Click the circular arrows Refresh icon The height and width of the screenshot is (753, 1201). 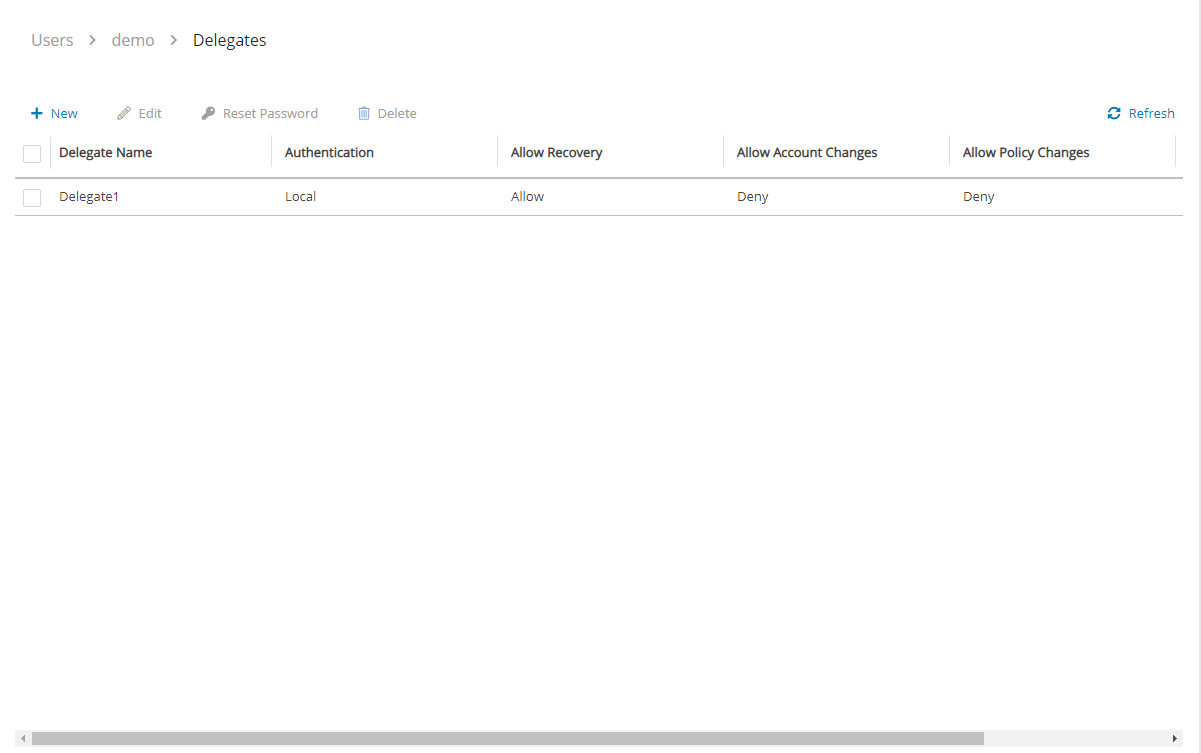[x=1114, y=113]
